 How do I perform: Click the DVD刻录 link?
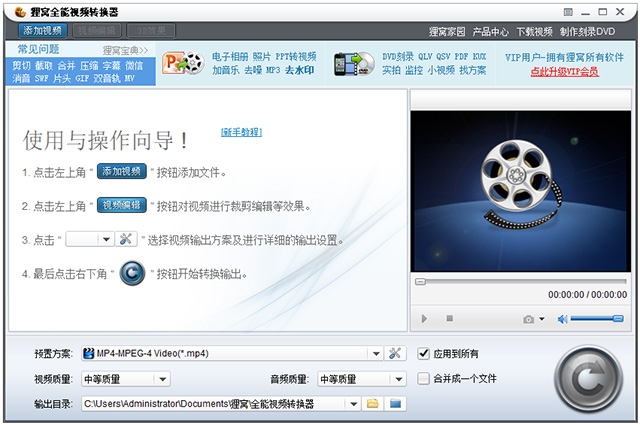click(398, 56)
